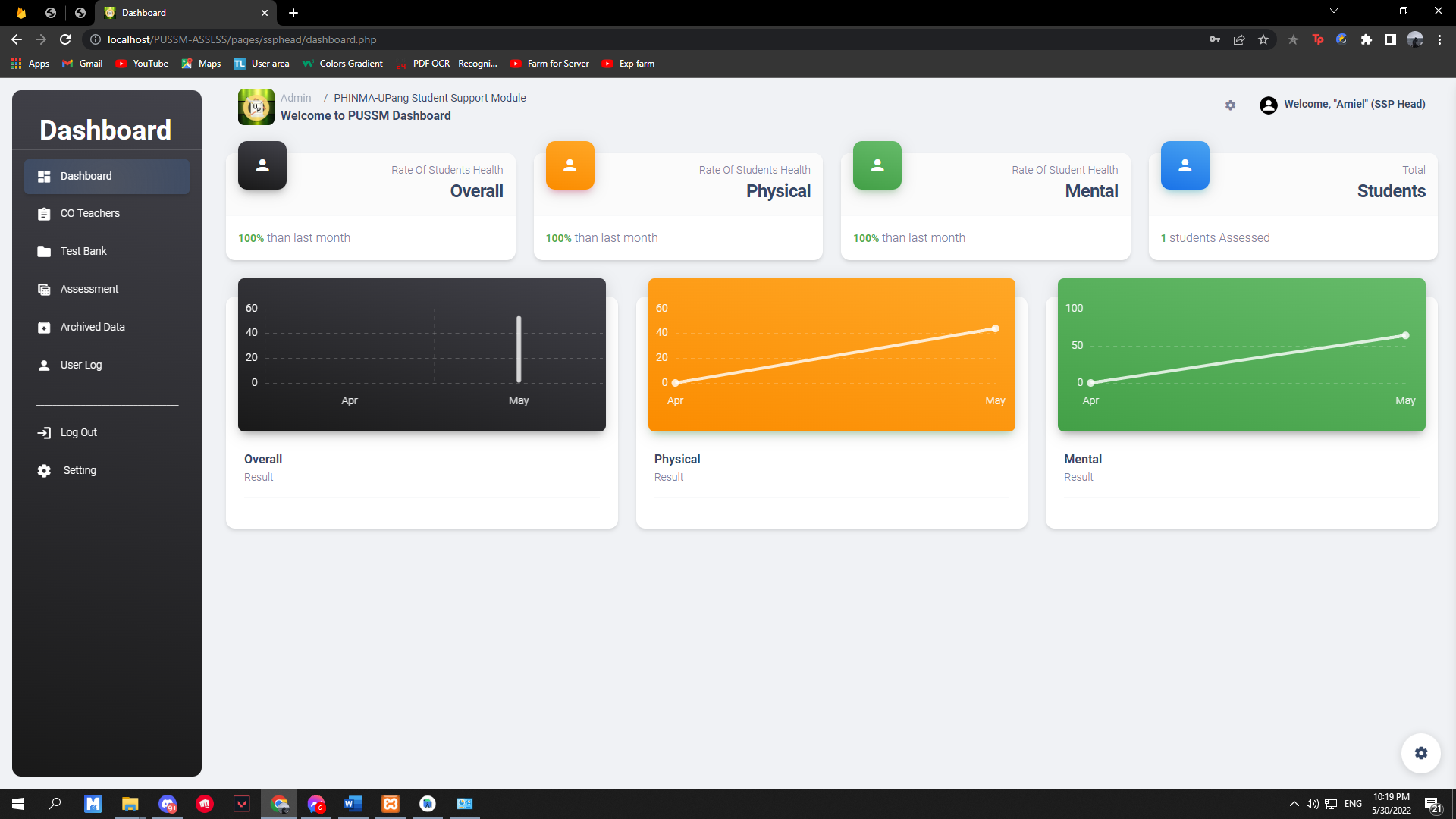
Task: Click the orange Physical health card icon
Action: click(570, 165)
